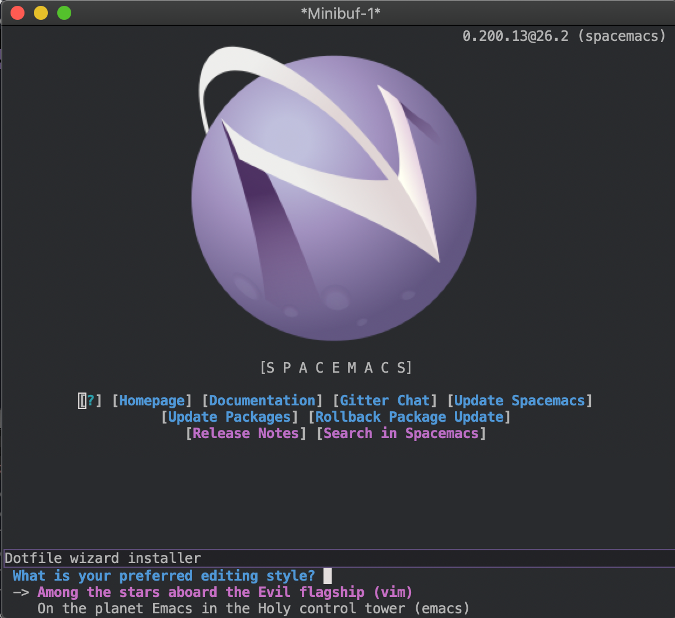Open the Homepage link
The width and height of the screenshot is (675, 618).
click(152, 401)
